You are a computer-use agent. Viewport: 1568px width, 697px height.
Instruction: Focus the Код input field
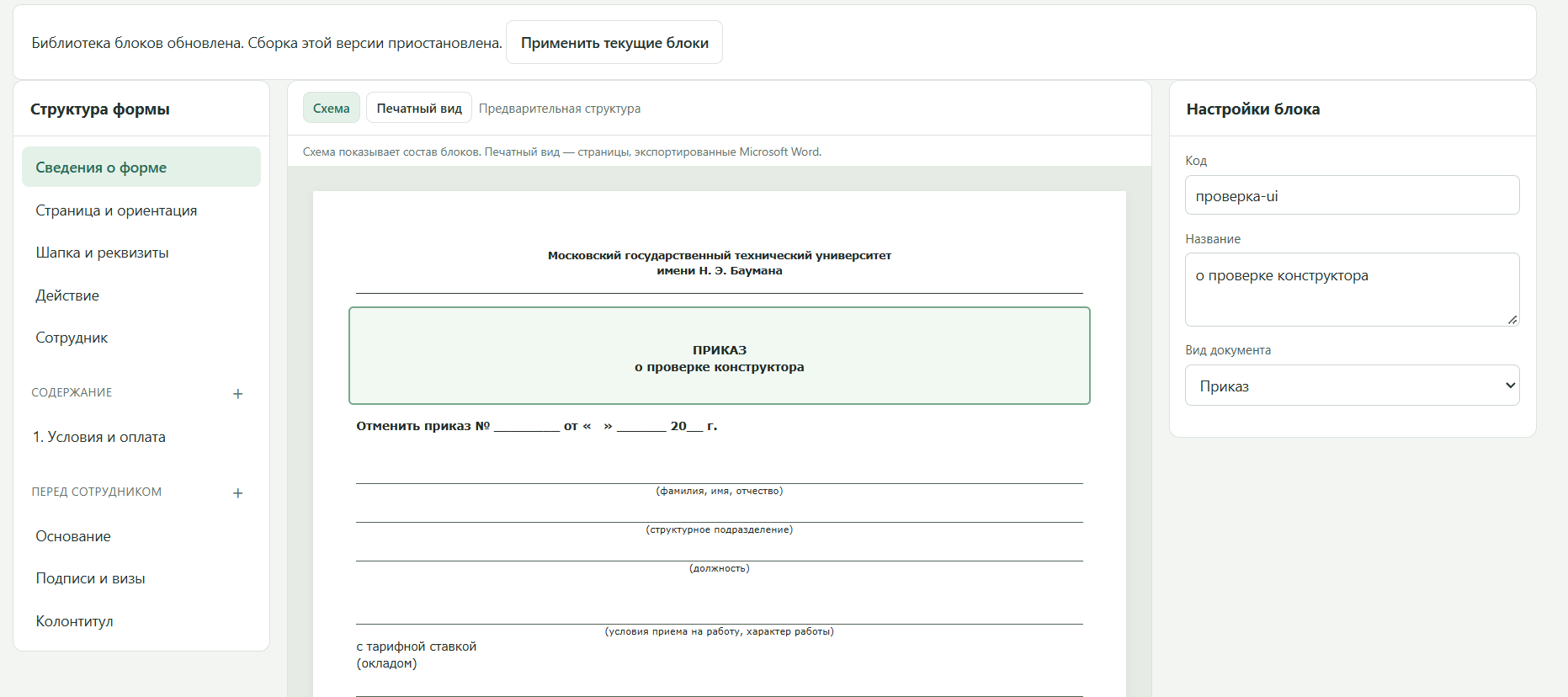tap(1352, 195)
